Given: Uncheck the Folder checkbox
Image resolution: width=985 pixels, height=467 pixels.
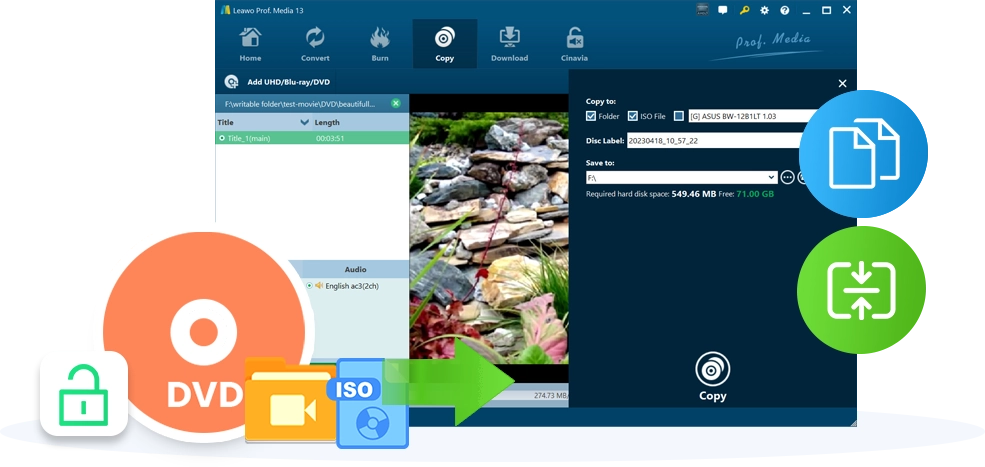Looking at the screenshot, I should 591,116.
